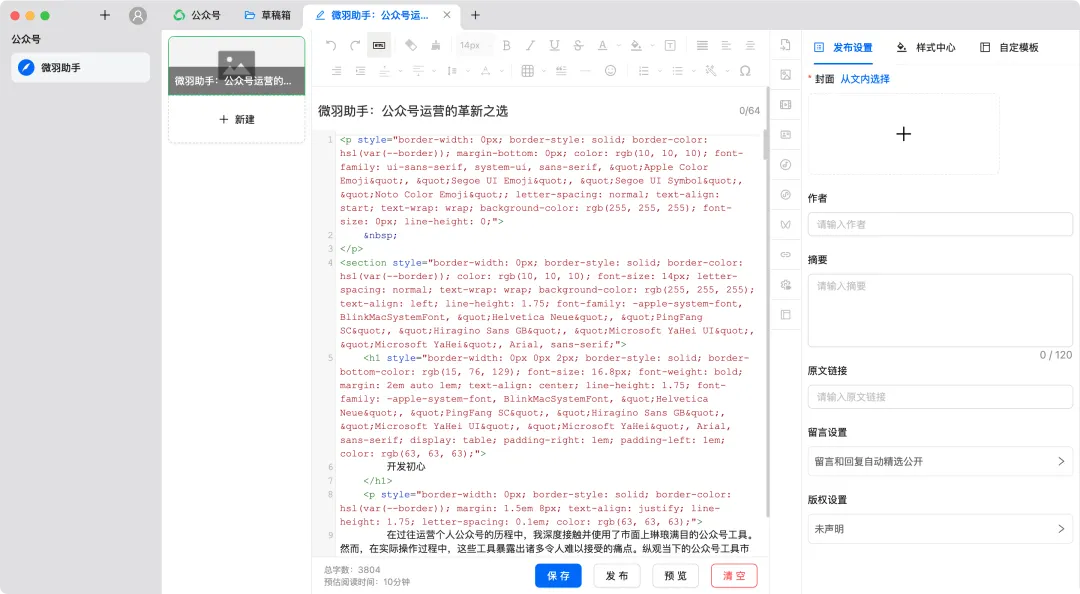Insert a video from the side strip

tap(785, 105)
